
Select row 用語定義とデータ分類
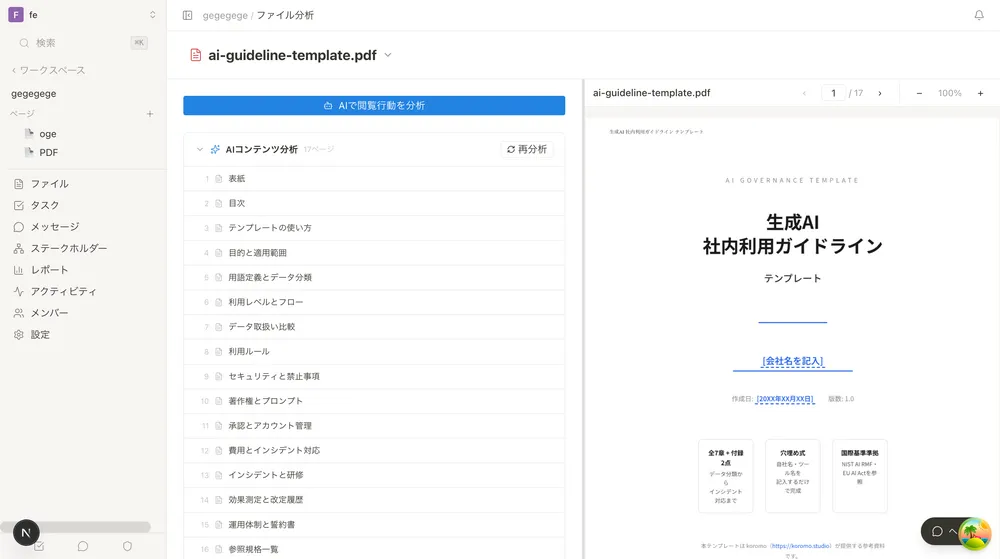pos(374,277)
